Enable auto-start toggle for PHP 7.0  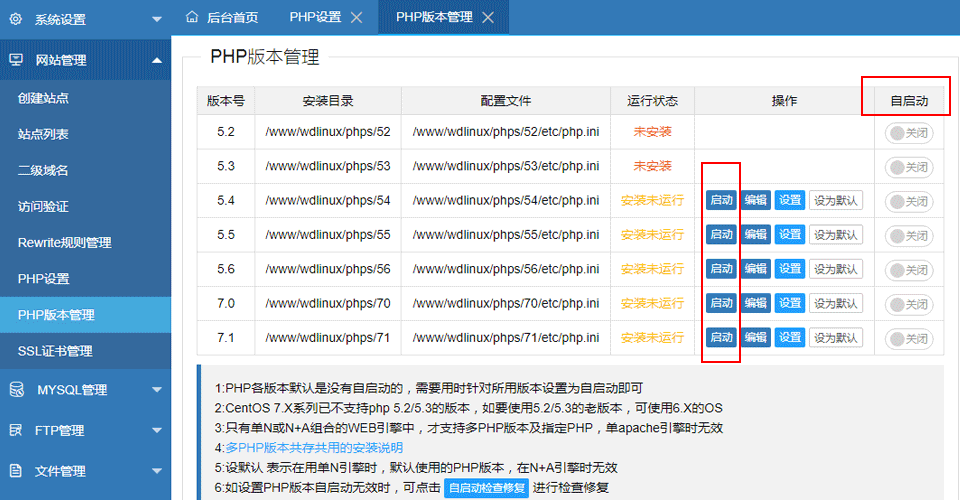pyautogui.click(x=909, y=303)
